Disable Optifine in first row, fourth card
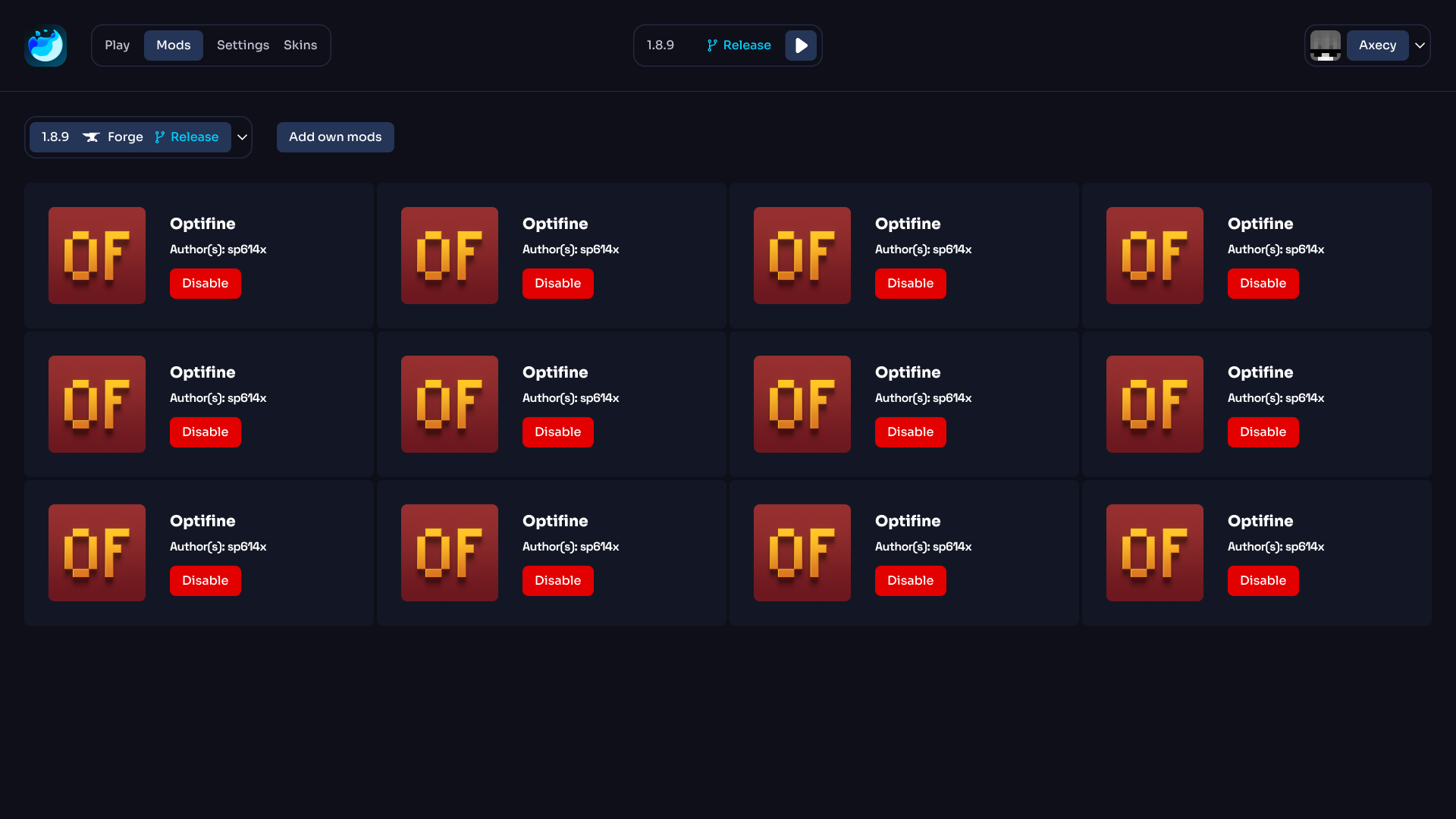Viewport: 1456px width, 819px height. pos(1263,284)
